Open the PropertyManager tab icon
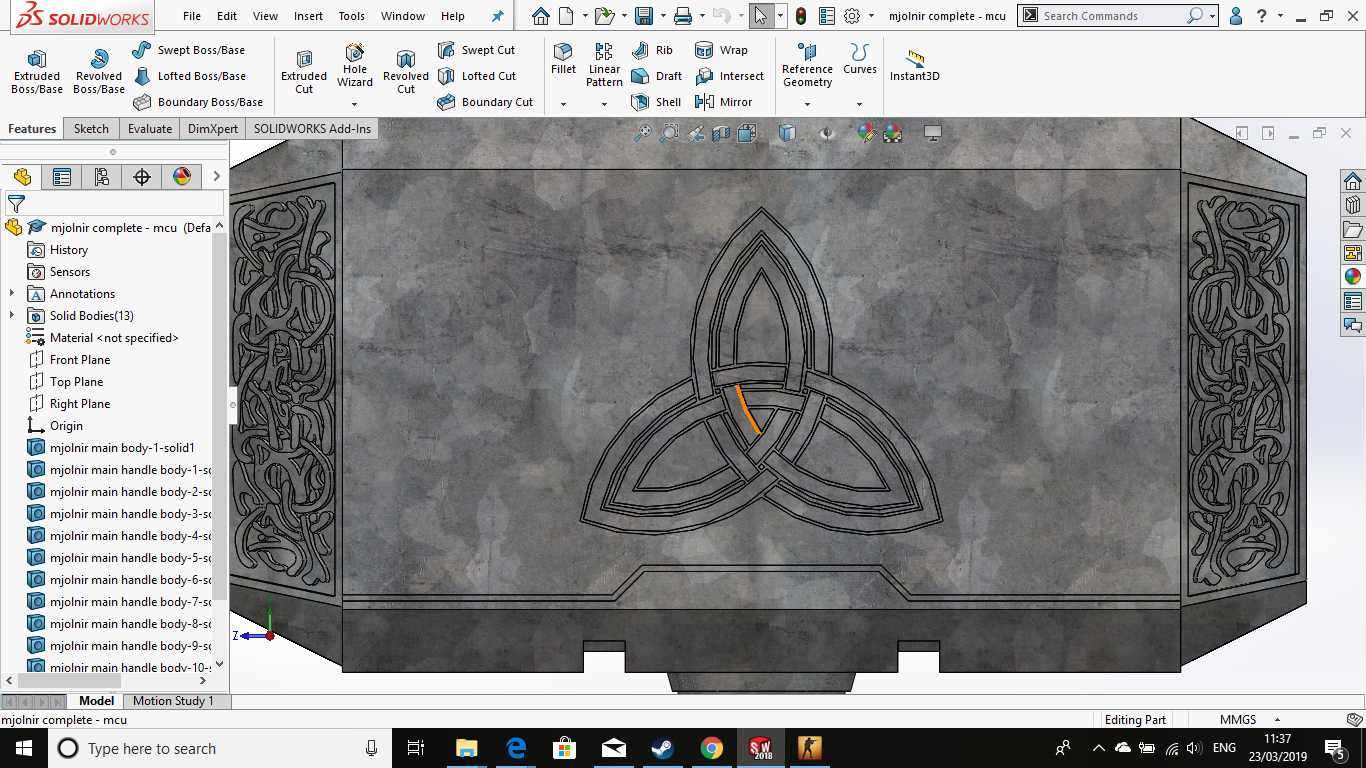1366x768 pixels. click(x=62, y=177)
